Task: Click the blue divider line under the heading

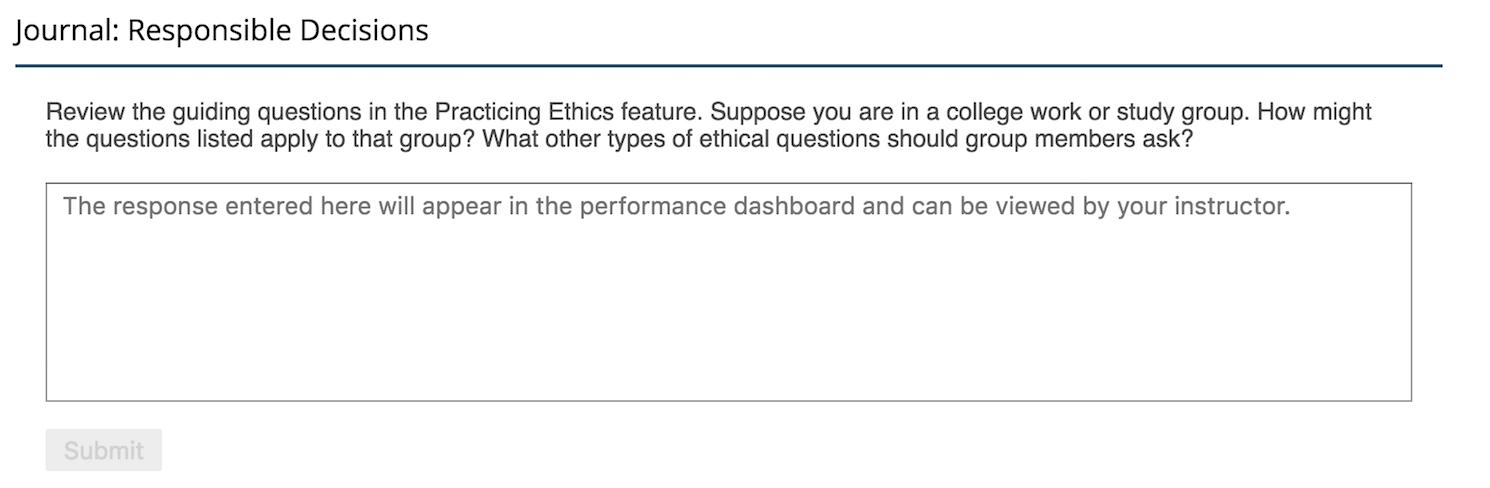Action: click(x=728, y=66)
